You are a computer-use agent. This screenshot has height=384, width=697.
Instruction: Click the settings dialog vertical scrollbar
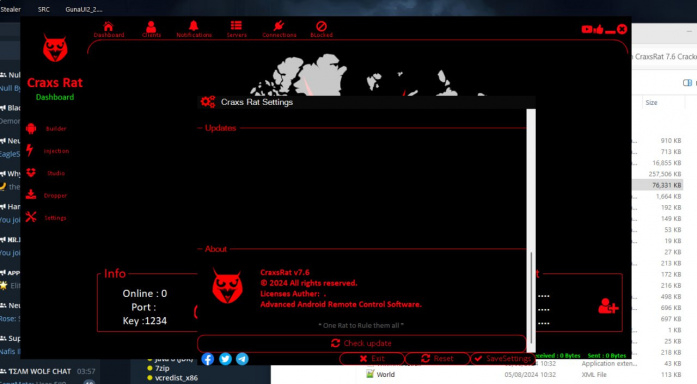pos(531,230)
